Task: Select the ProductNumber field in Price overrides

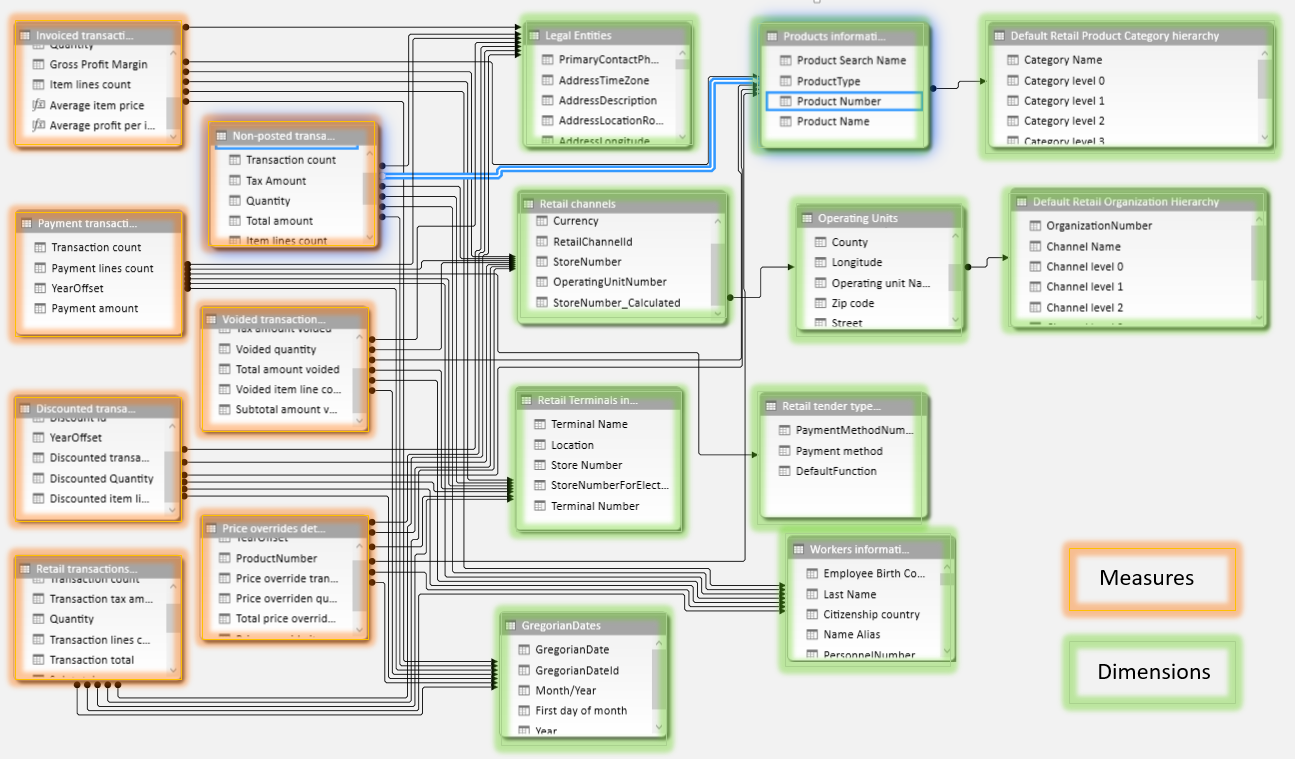Action: tap(279, 558)
